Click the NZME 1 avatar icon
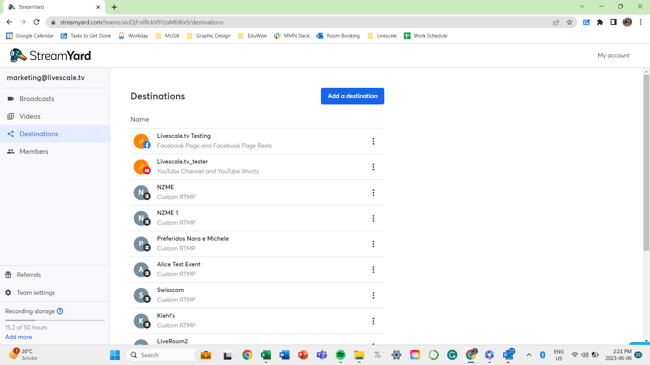This screenshot has width=650, height=365. [141, 218]
